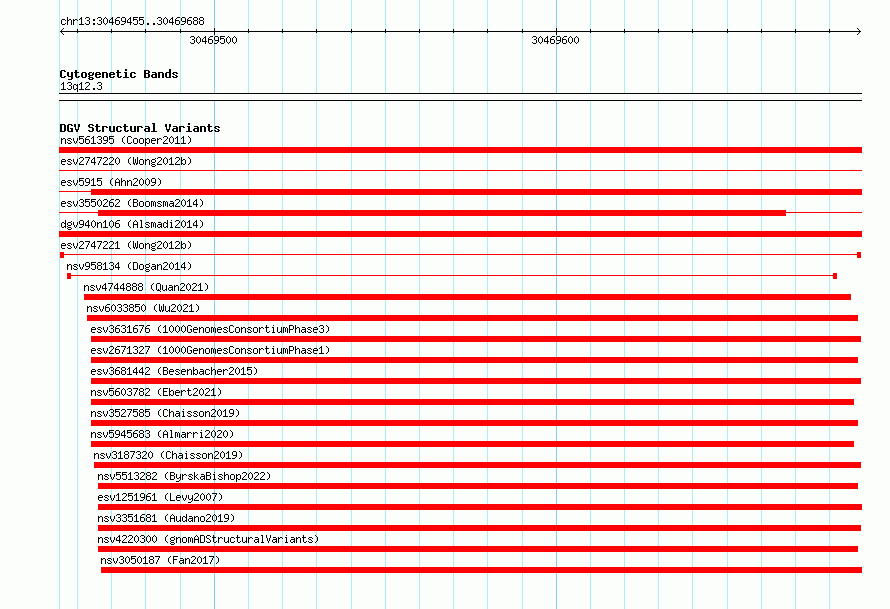This screenshot has height=609, width=890.
Task: Select nsv3050187 (Fan2017) label
Action: (x=160, y=560)
